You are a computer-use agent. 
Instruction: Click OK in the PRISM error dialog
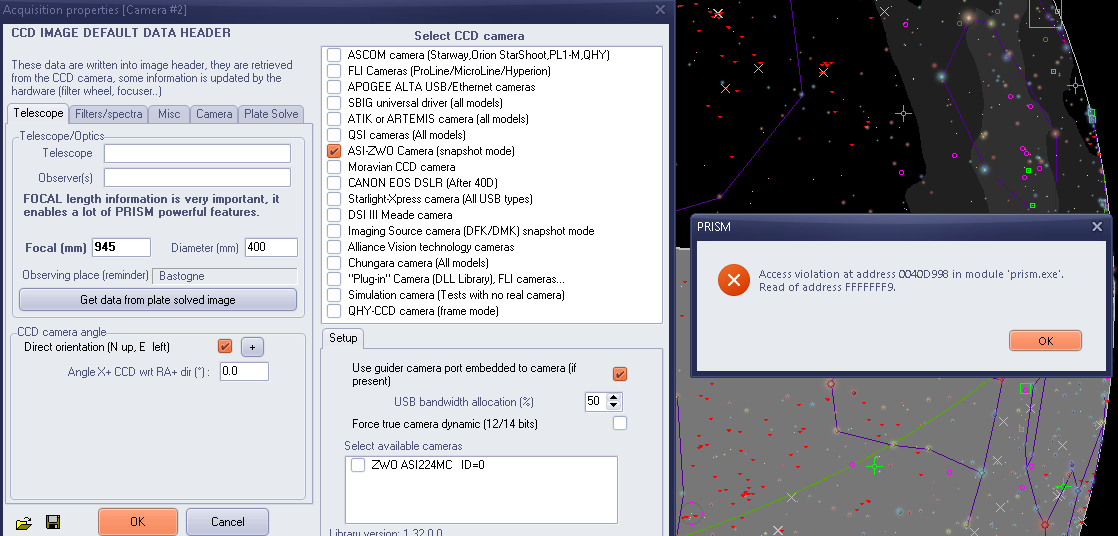coord(1045,341)
